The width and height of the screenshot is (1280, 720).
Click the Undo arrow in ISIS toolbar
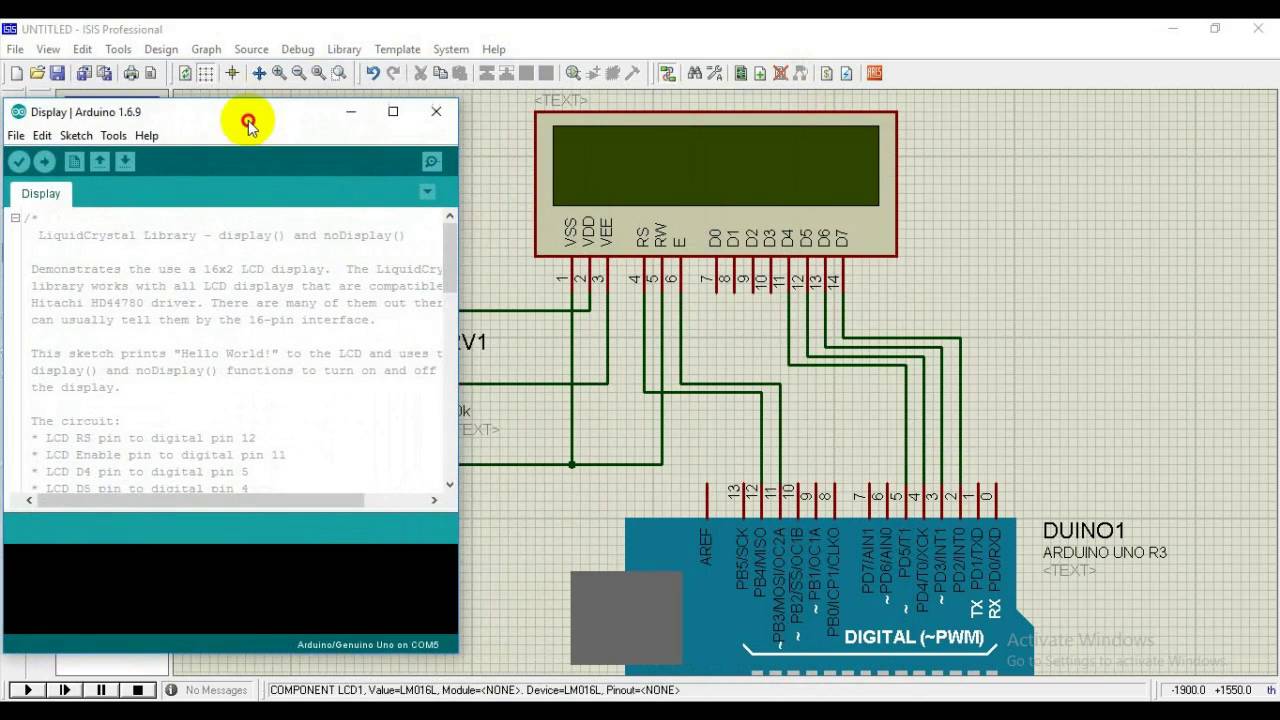tap(373, 73)
